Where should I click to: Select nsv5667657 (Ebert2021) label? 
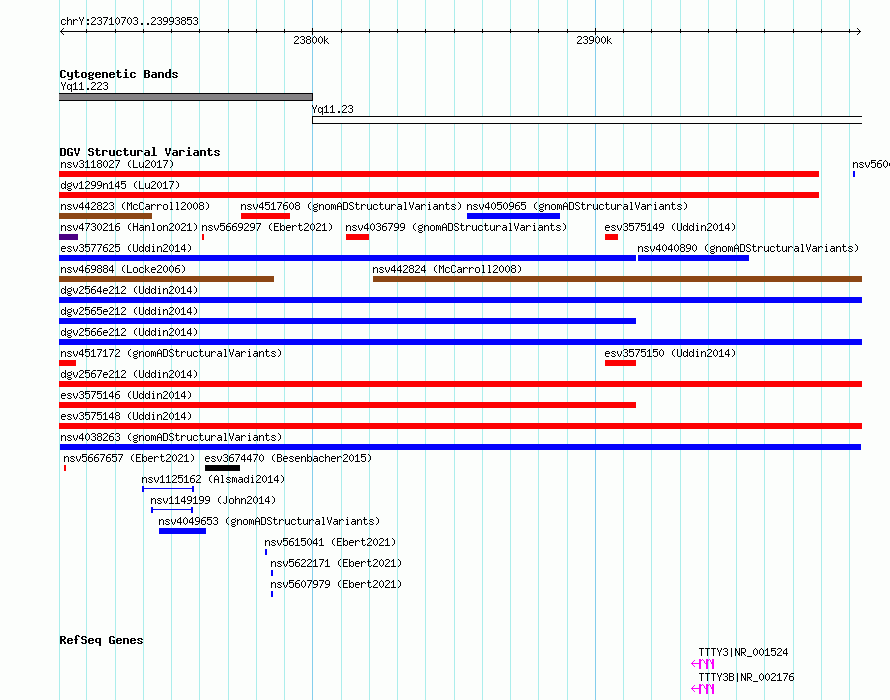click(129, 458)
